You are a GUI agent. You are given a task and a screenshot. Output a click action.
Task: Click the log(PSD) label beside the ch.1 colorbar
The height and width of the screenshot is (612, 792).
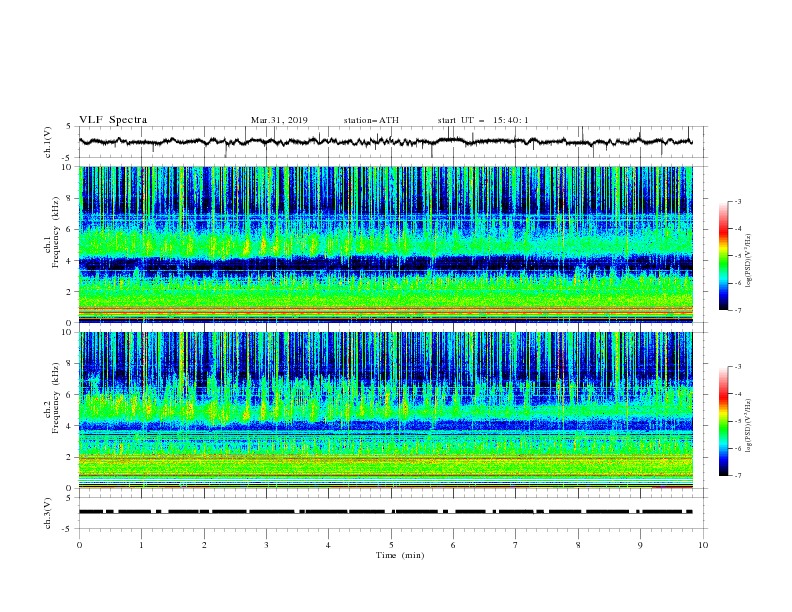point(749,261)
